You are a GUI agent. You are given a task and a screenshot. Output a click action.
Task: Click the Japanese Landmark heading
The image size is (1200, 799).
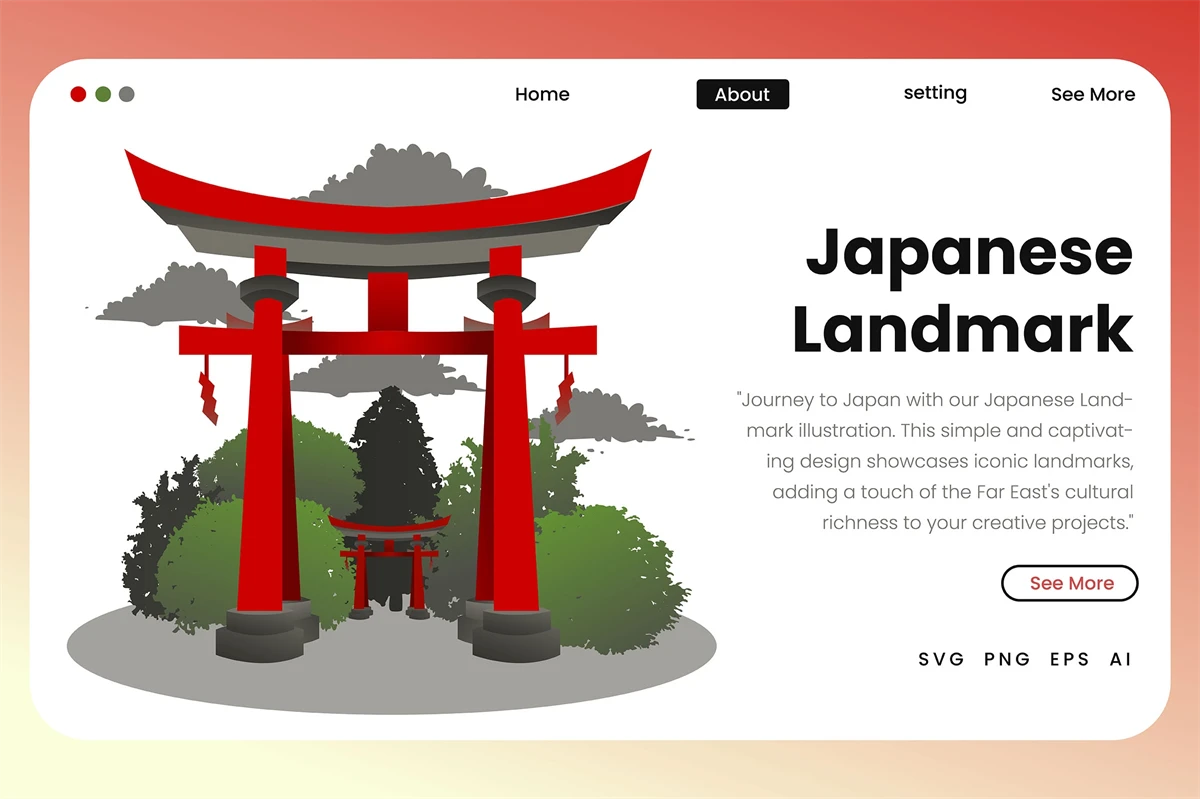point(968,291)
